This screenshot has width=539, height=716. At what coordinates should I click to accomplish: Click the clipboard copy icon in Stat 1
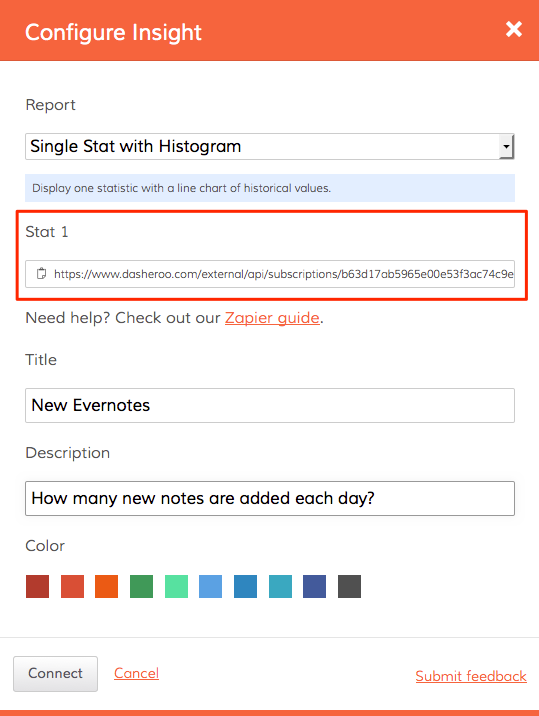pyautogui.click(x=42, y=273)
